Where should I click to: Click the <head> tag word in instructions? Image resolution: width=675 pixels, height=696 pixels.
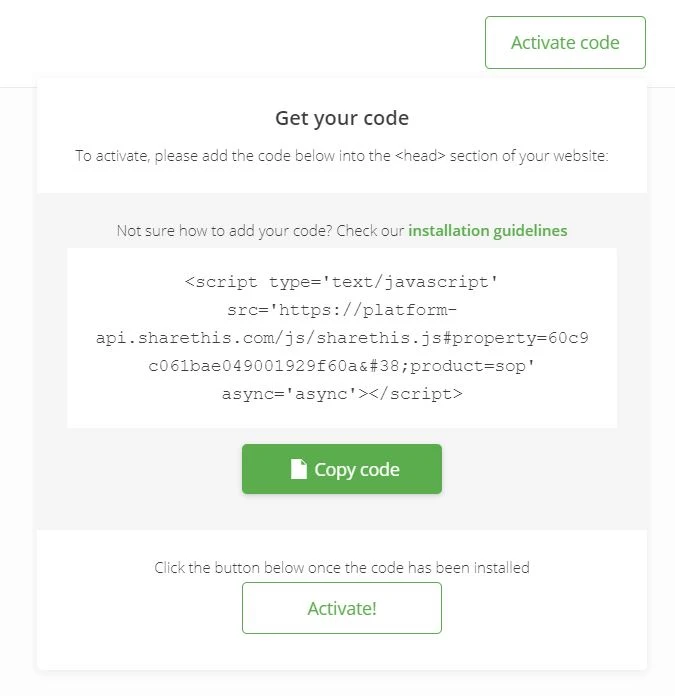click(x=420, y=156)
